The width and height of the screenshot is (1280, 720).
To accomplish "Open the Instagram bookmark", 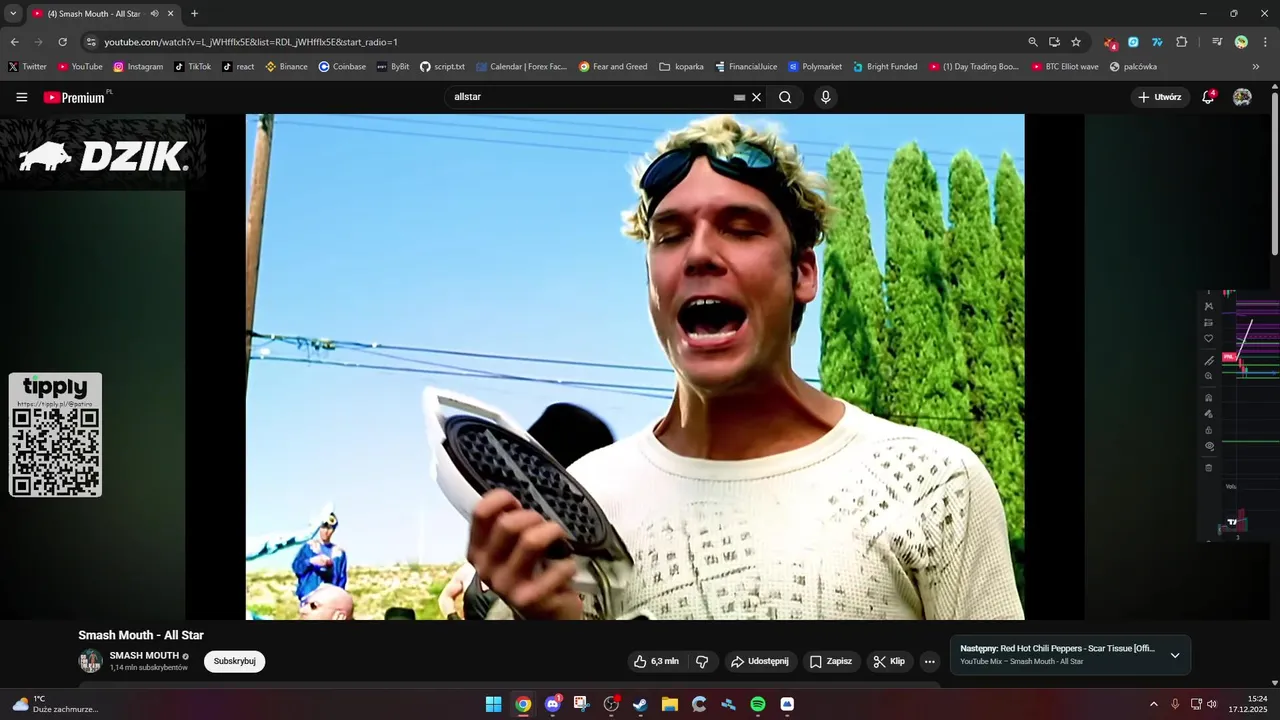I will tap(138, 67).
